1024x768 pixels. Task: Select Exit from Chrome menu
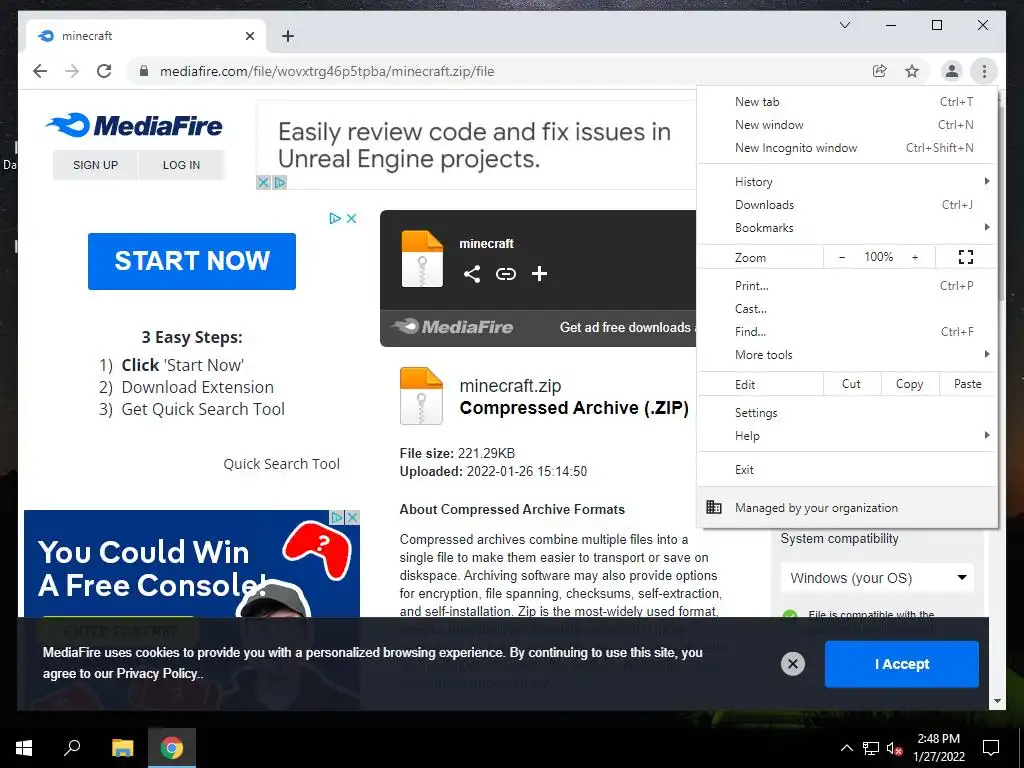click(x=847, y=470)
